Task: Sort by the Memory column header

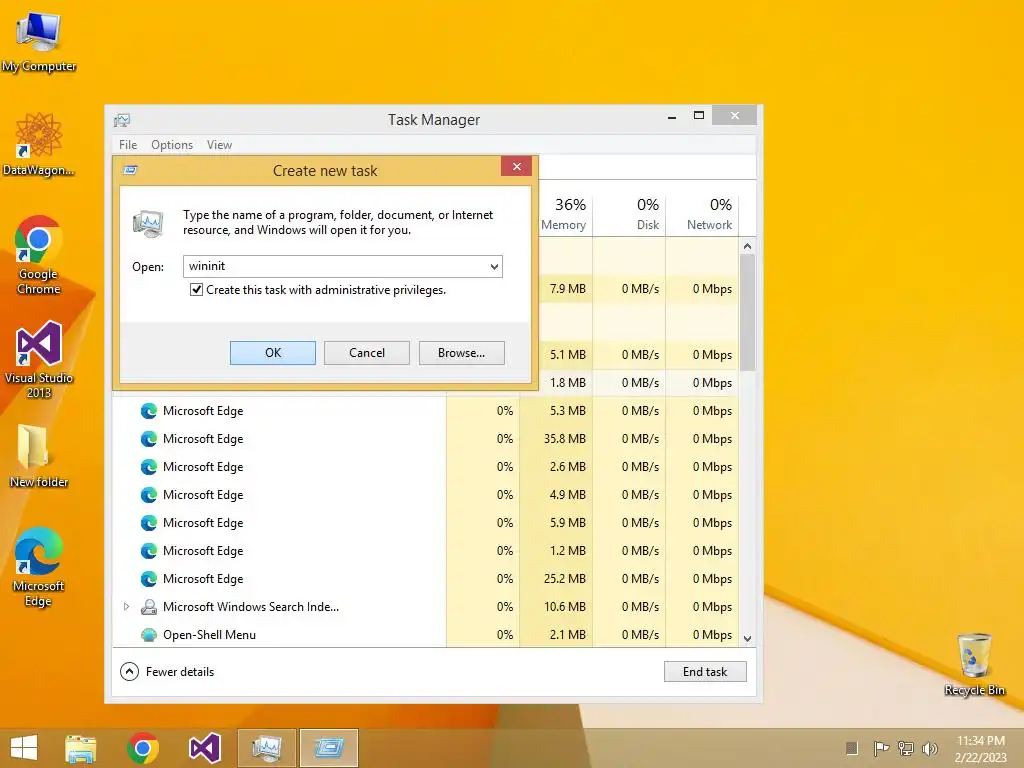Action: 564,214
